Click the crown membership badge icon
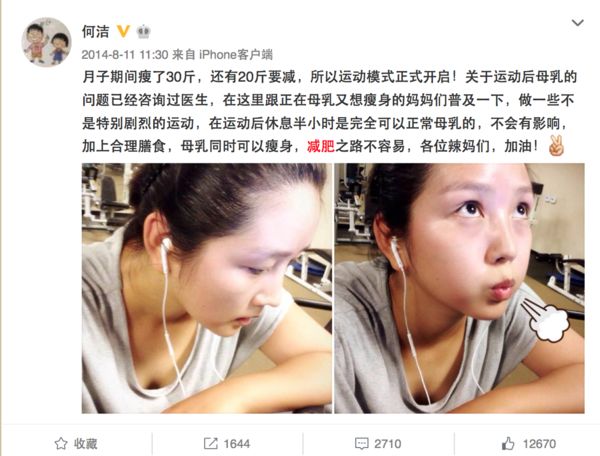 coord(143,31)
